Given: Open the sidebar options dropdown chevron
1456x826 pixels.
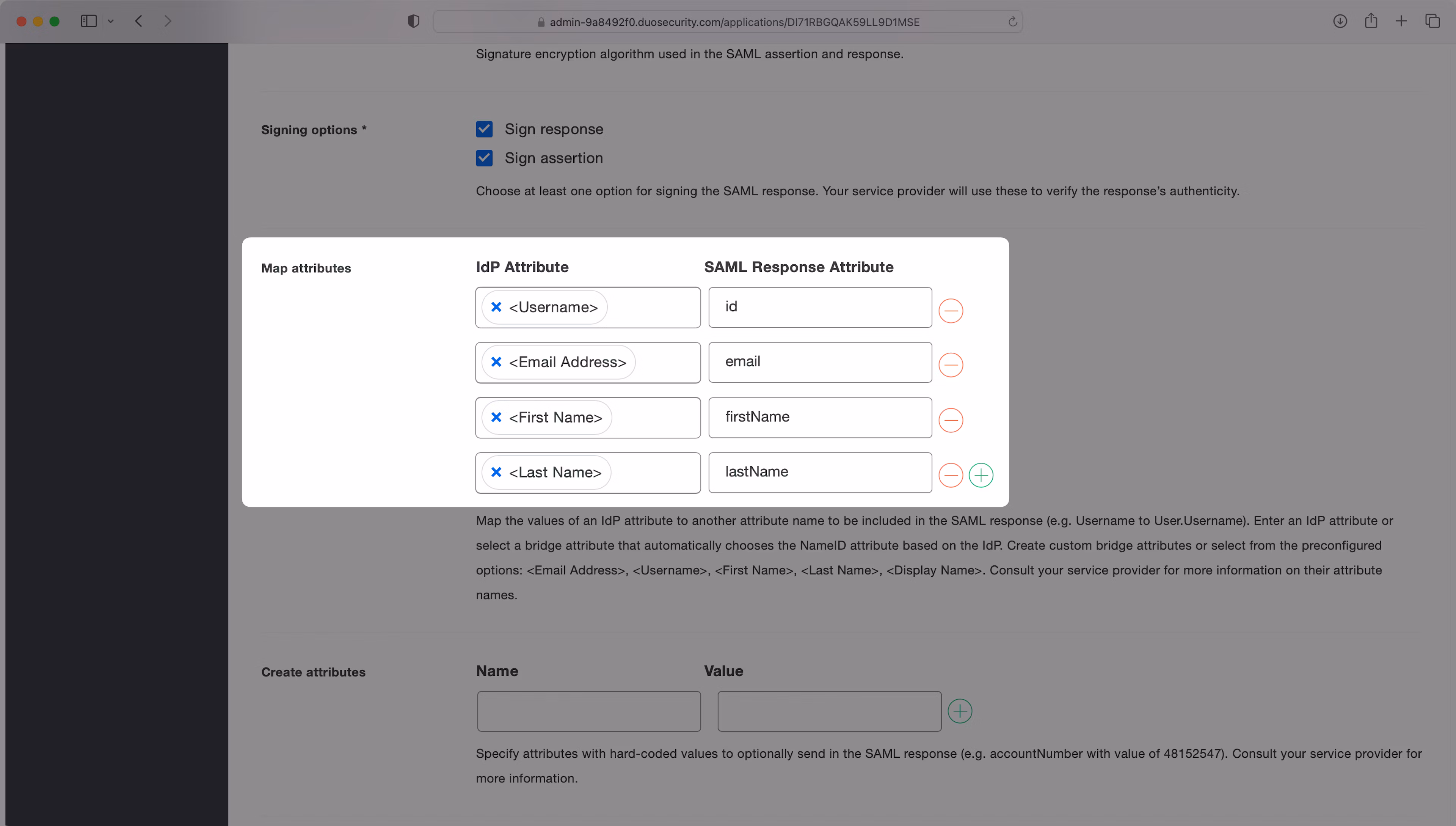Looking at the screenshot, I should pyautogui.click(x=111, y=22).
